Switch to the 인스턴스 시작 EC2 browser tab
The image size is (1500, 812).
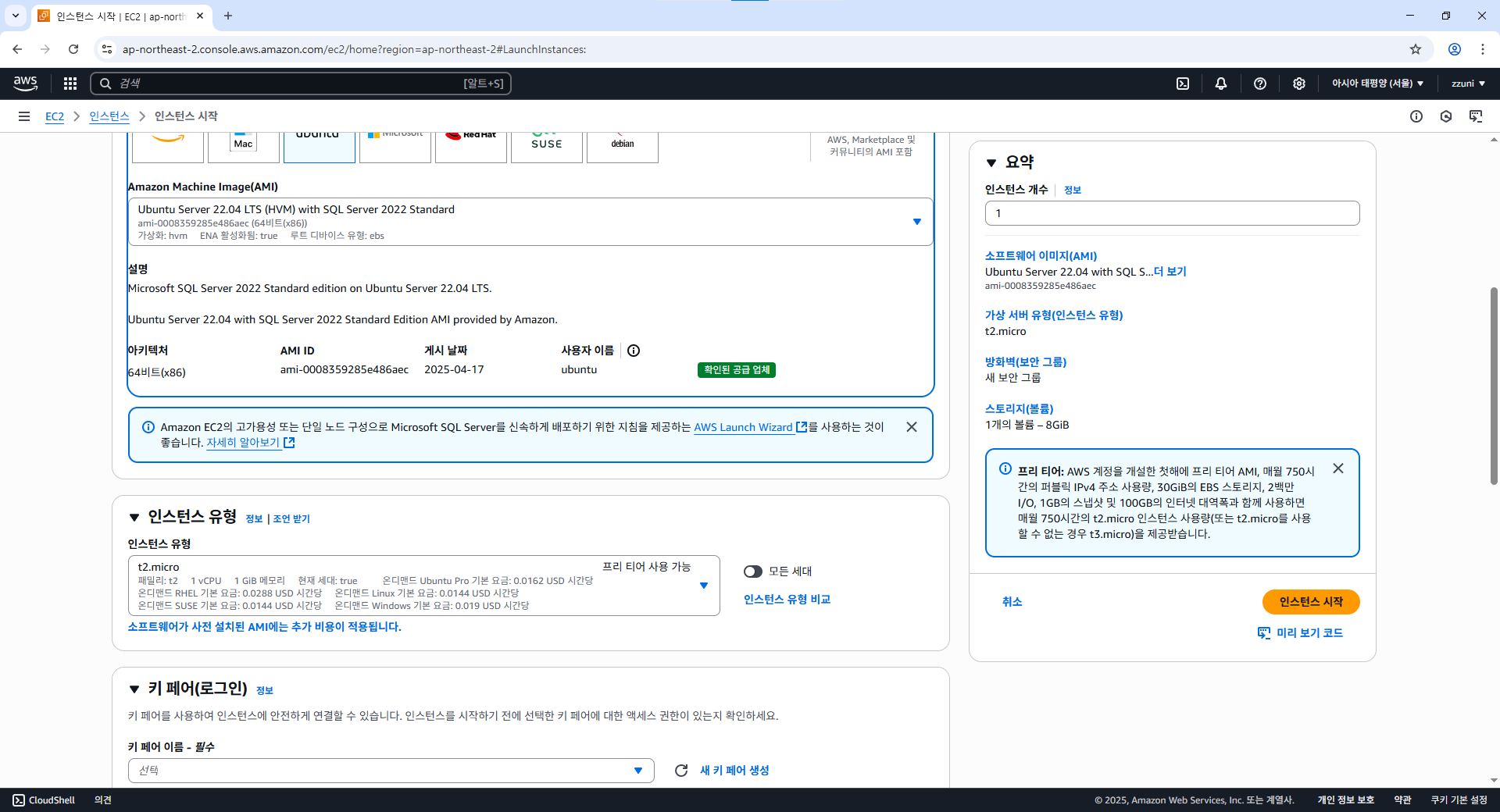tap(121, 16)
